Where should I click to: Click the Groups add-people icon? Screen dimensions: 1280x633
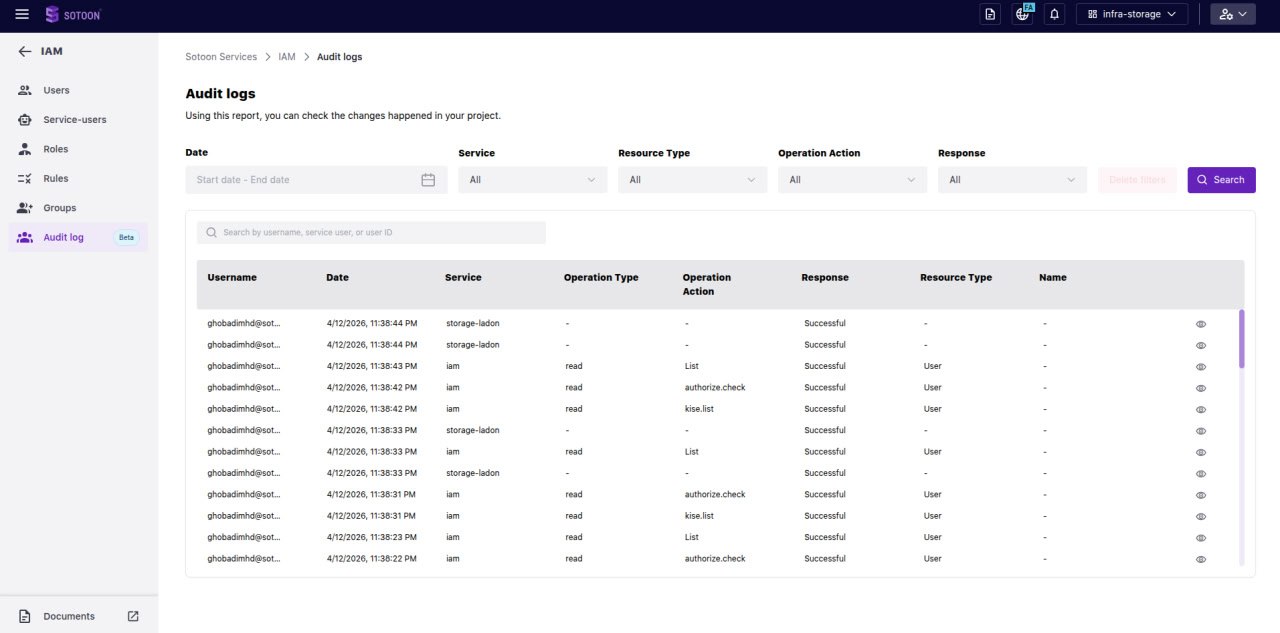click(25, 208)
